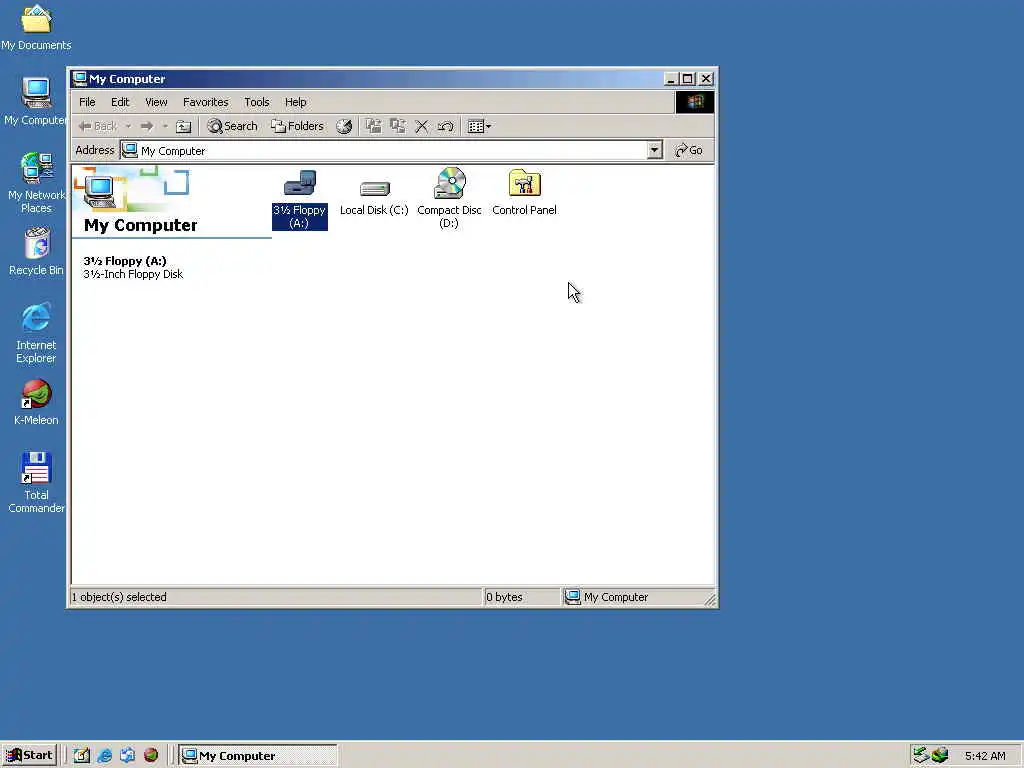
Task: Select Internet Explorer desktop icon
Action: [36, 333]
